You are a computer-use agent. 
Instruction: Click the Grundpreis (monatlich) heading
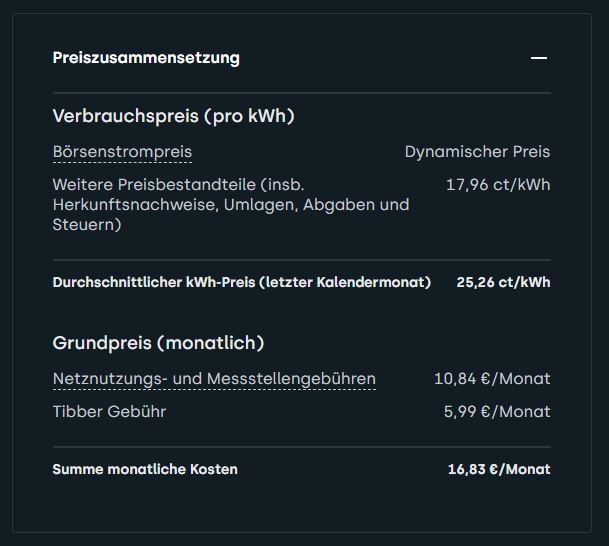[x=158, y=343]
